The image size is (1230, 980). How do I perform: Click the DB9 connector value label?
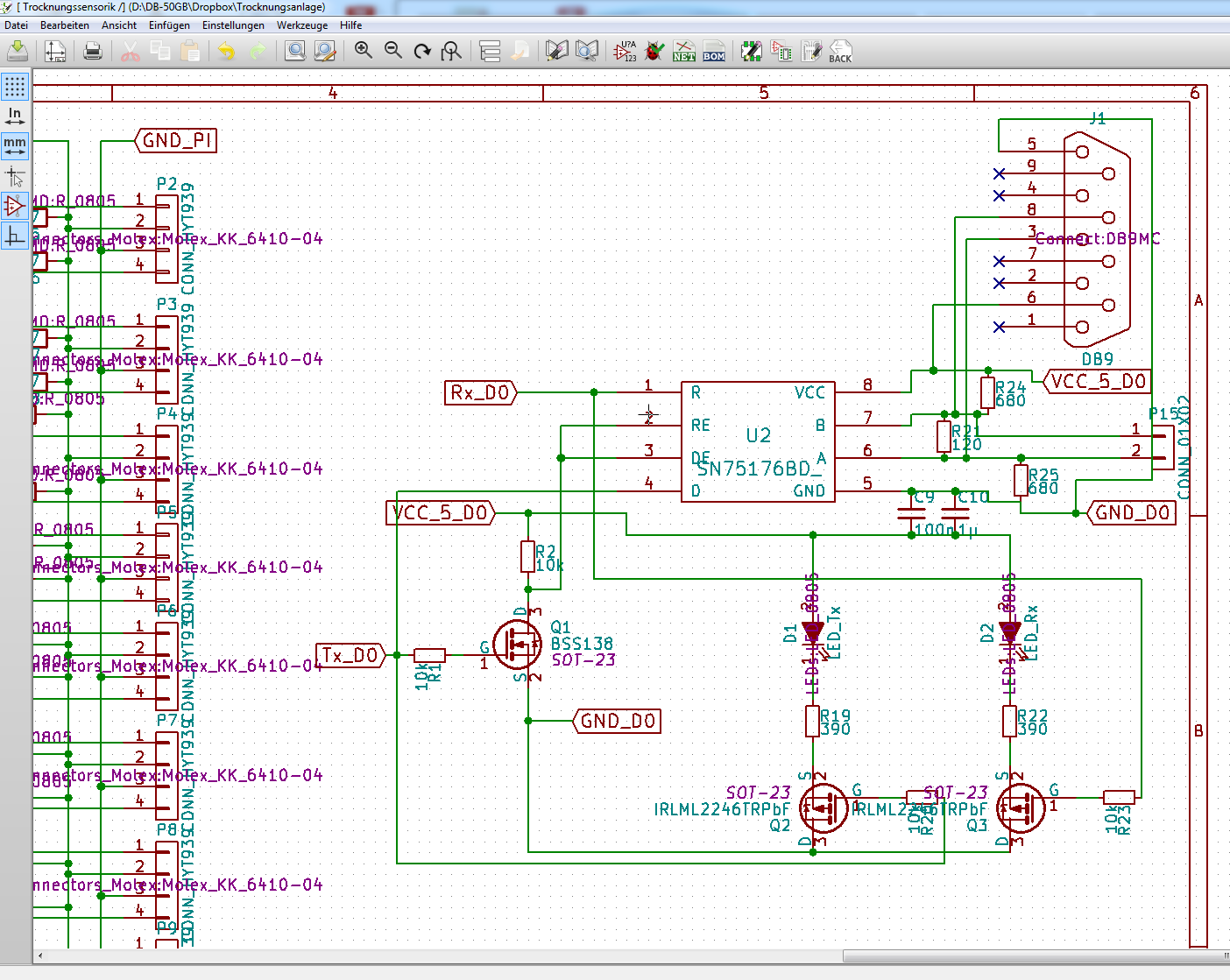coord(1097,359)
